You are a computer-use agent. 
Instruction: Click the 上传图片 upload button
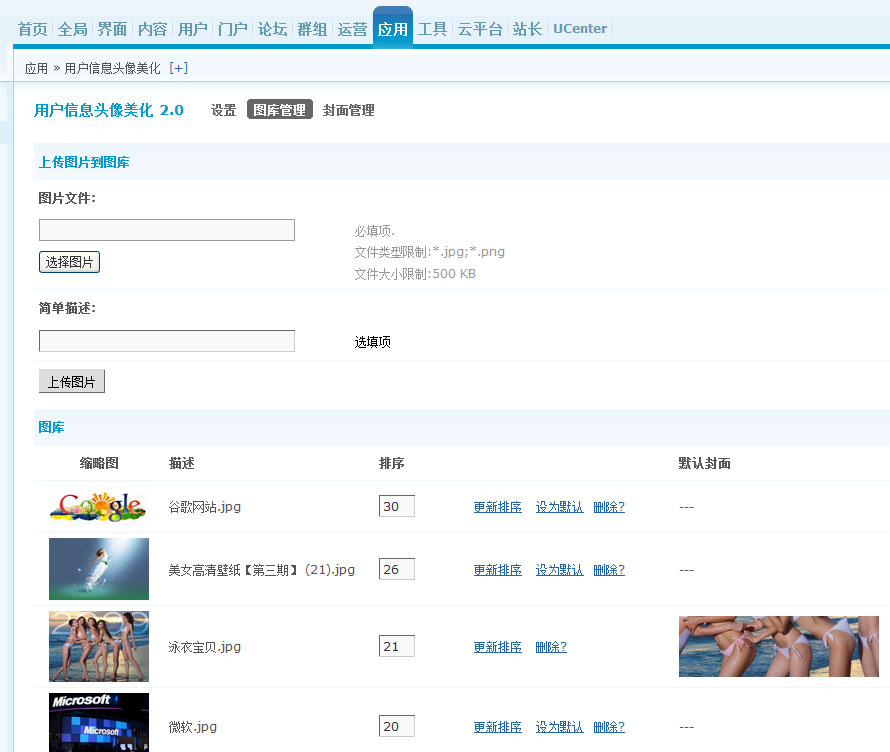tap(71, 380)
